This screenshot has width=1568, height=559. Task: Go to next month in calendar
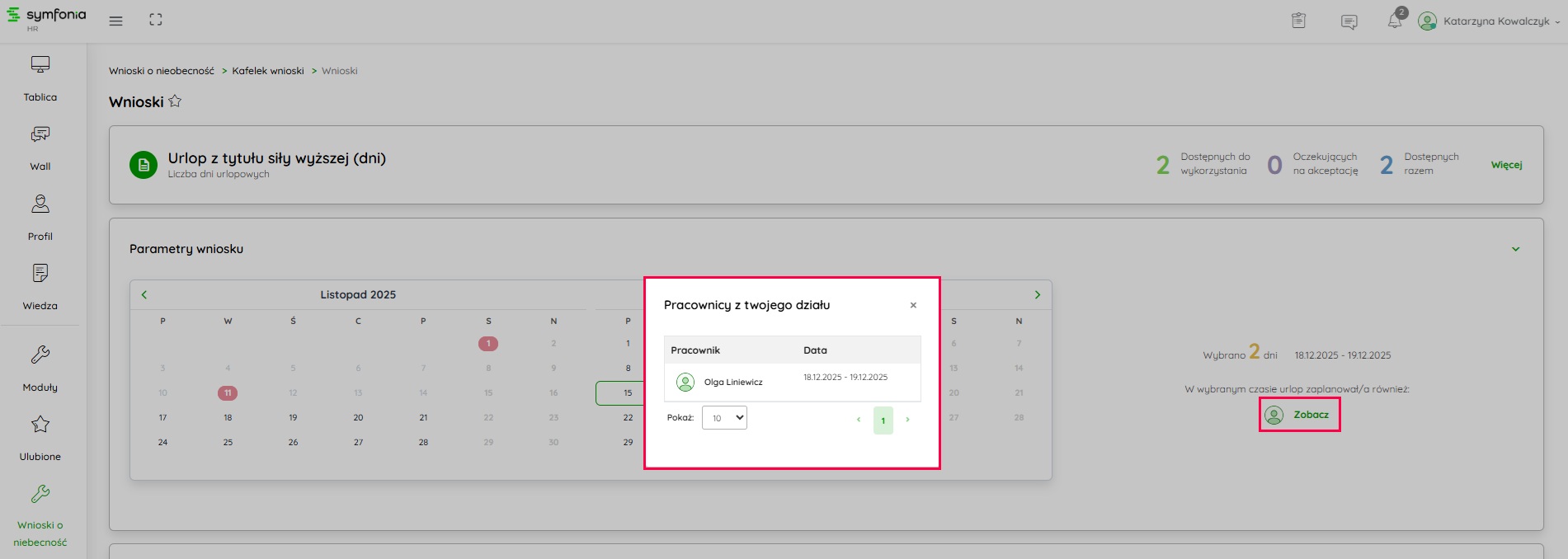click(x=1037, y=294)
